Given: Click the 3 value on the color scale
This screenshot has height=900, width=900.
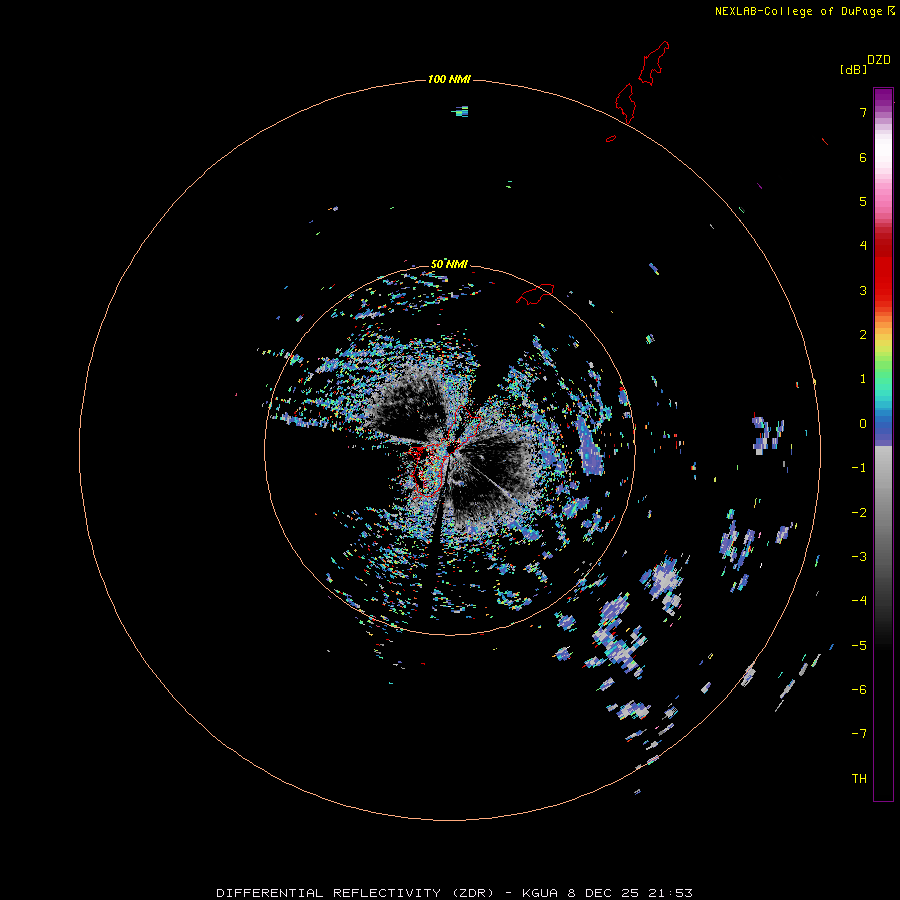Looking at the screenshot, I should [x=862, y=290].
